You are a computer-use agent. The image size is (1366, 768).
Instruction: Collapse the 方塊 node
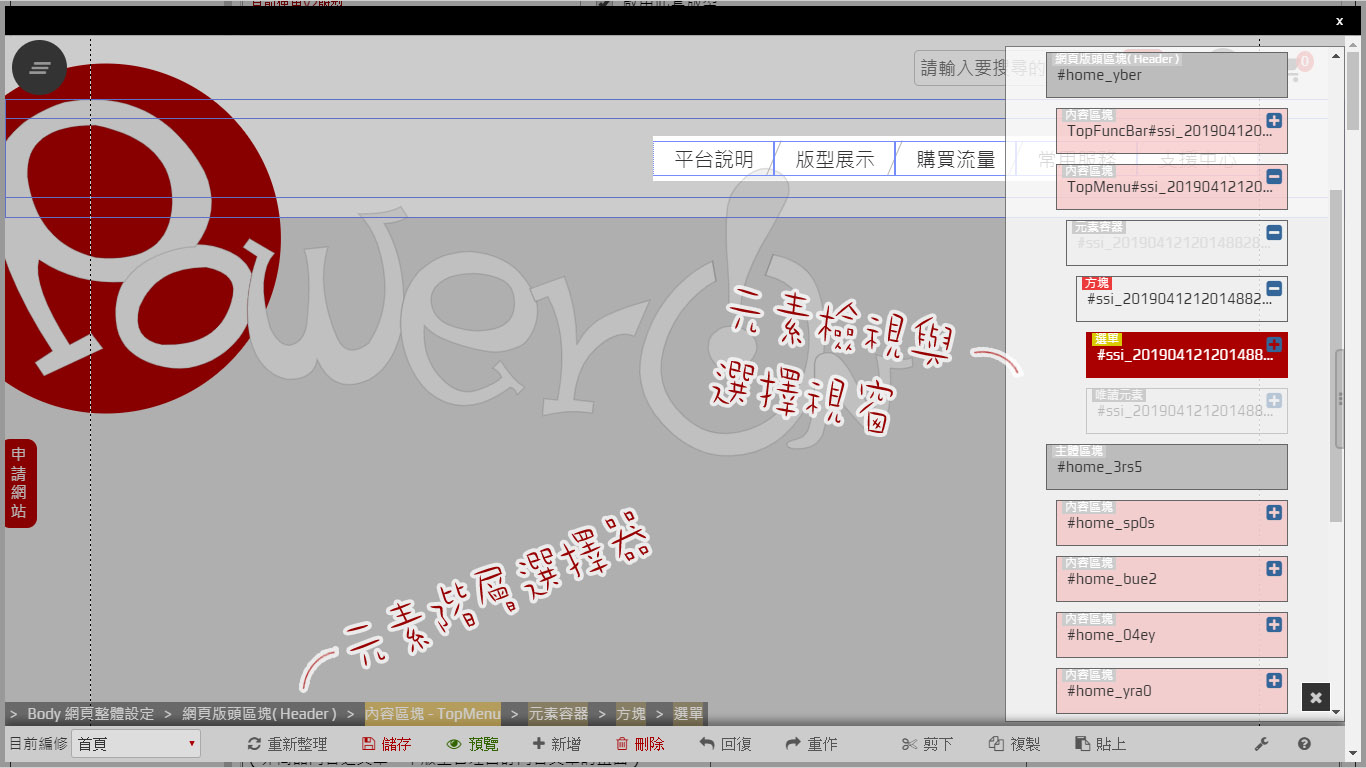click(1274, 288)
